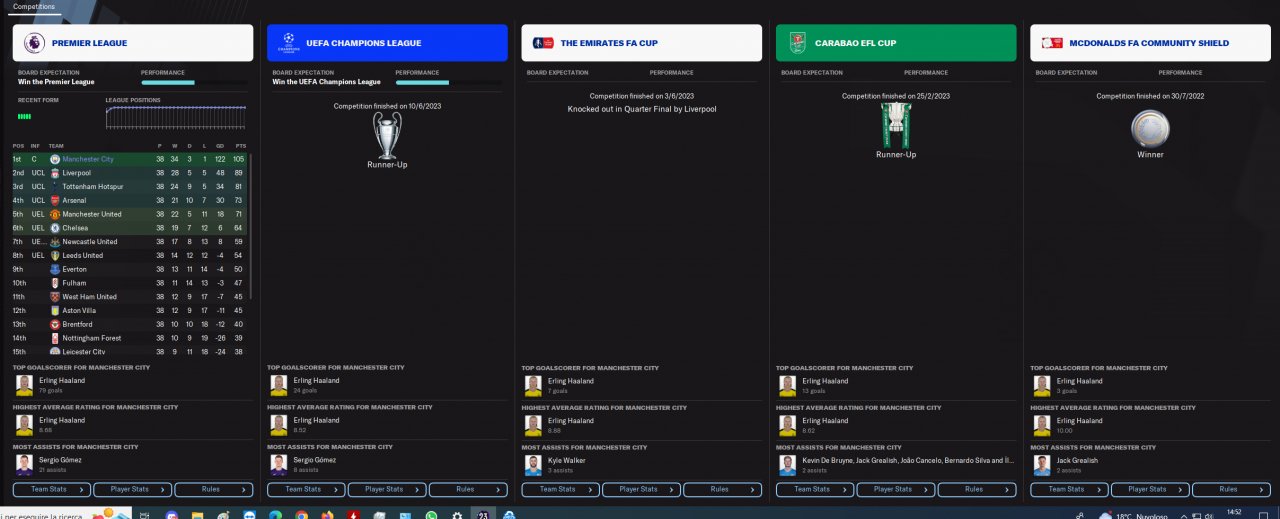Open WhatsApp from the taskbar
1280x519 pixels.
click(x=431, y=515)
